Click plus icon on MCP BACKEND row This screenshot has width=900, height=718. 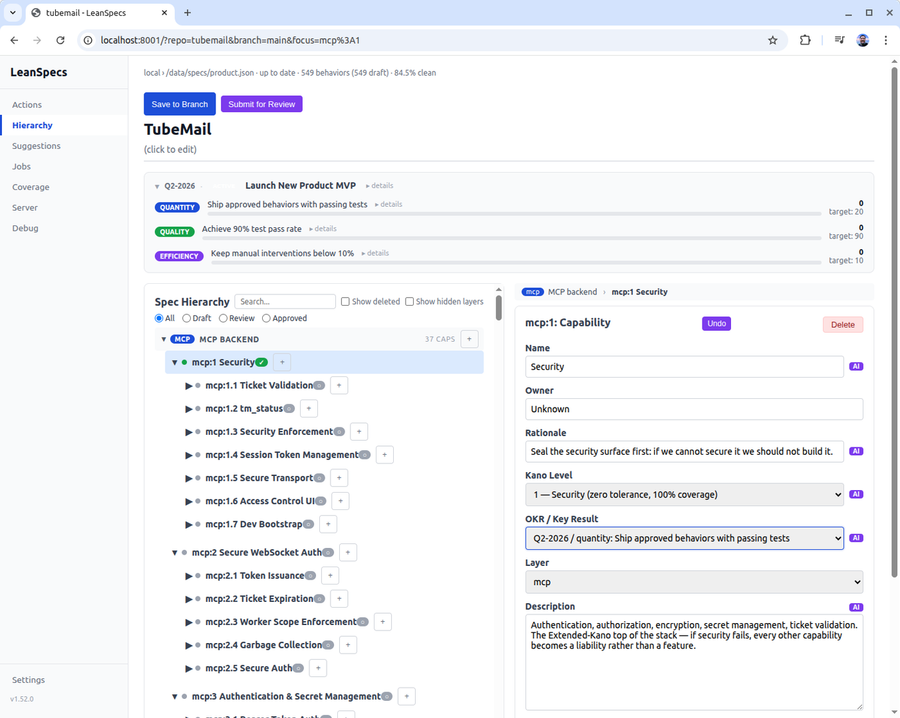(469, 339)
